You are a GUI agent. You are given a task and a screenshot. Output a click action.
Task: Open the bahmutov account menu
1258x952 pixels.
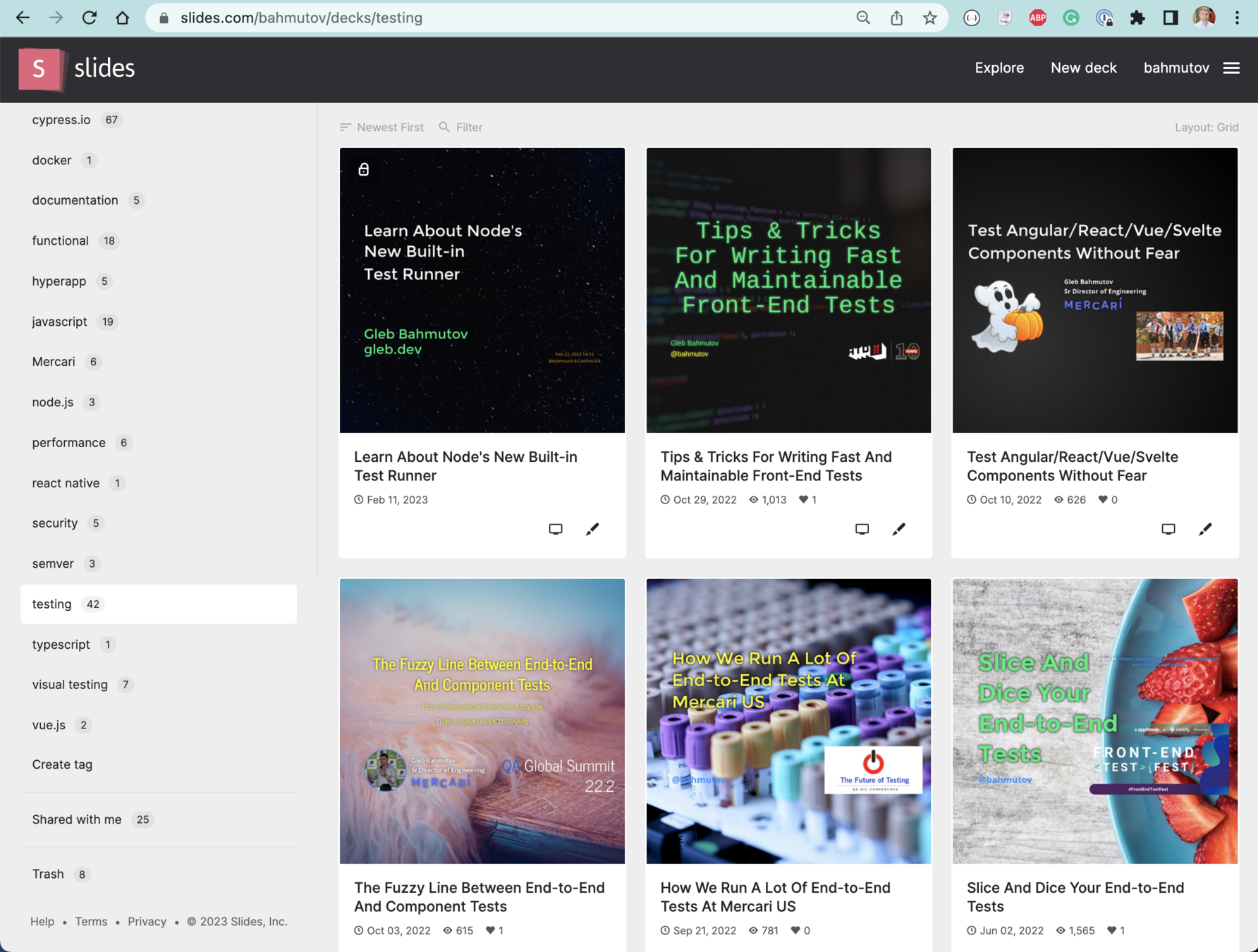(x=1176, y=68)
